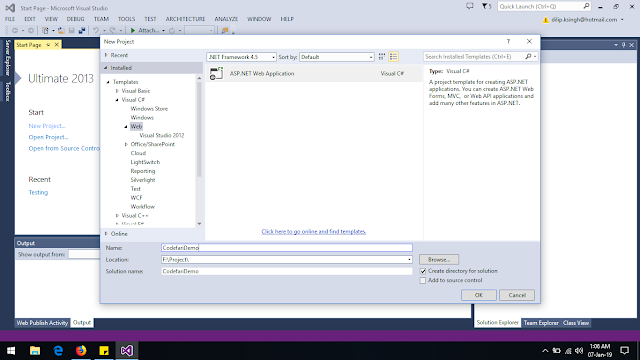640x360 pixels.
Task: Click the Redo toolbar icon
Action: (x=112, y=31)
